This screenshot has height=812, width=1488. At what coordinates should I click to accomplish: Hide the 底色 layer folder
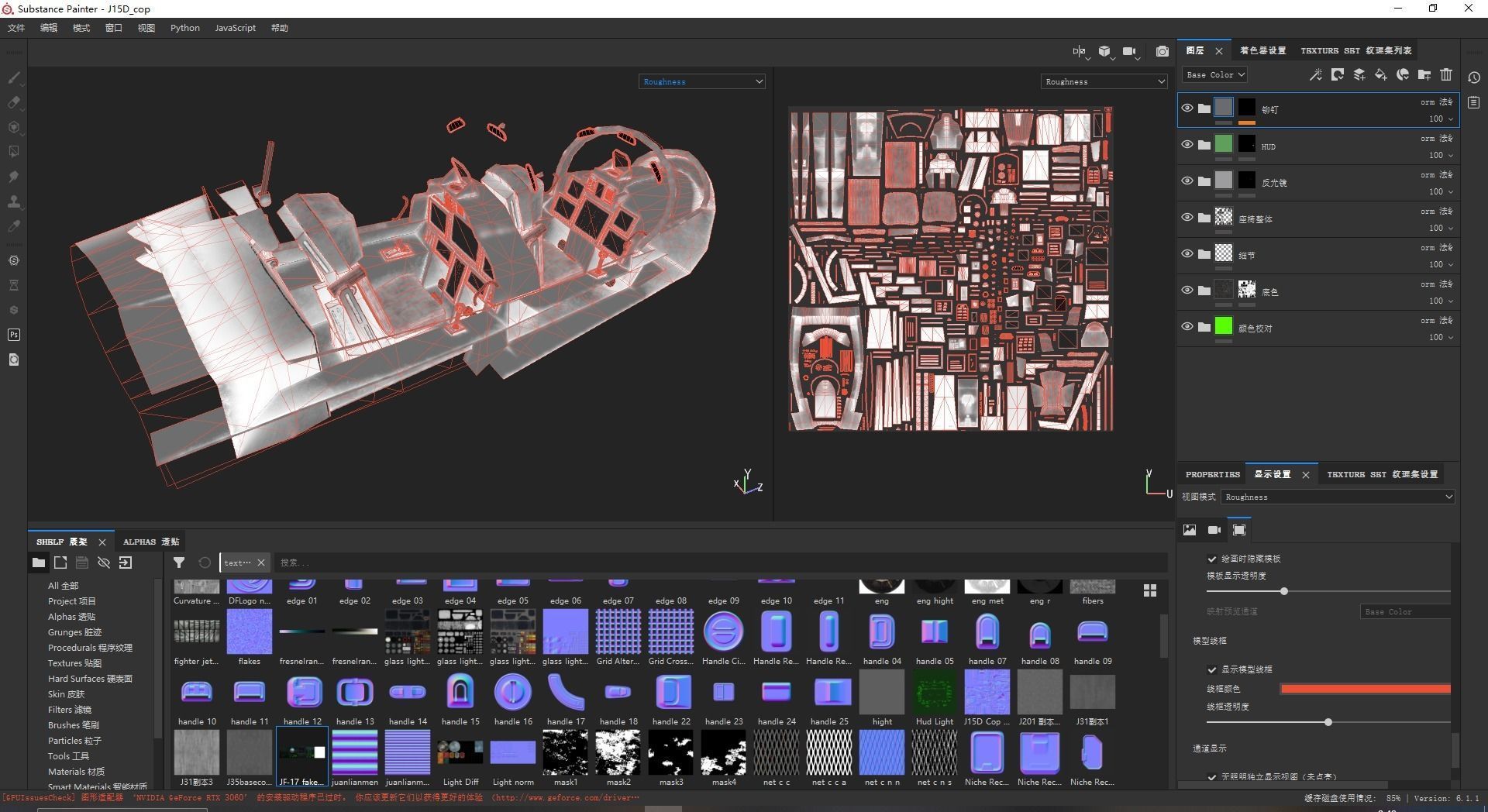pyautogui.click(x=1187, y=290)
